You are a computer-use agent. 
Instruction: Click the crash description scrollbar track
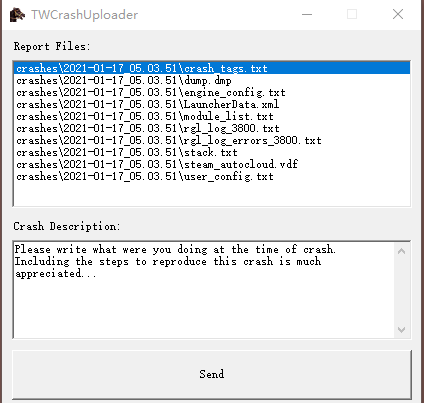402,290
